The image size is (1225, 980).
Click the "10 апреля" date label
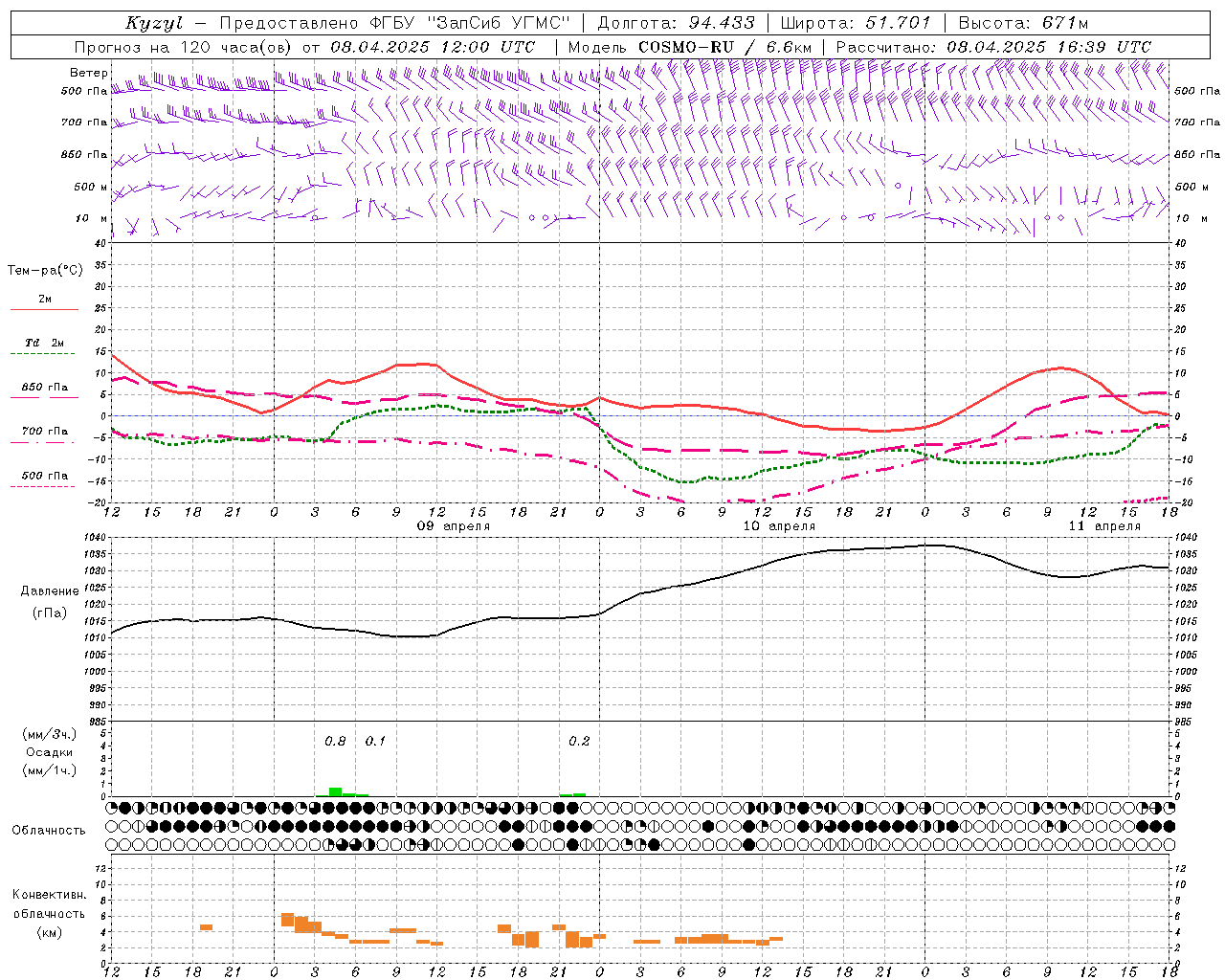point(779,526)
